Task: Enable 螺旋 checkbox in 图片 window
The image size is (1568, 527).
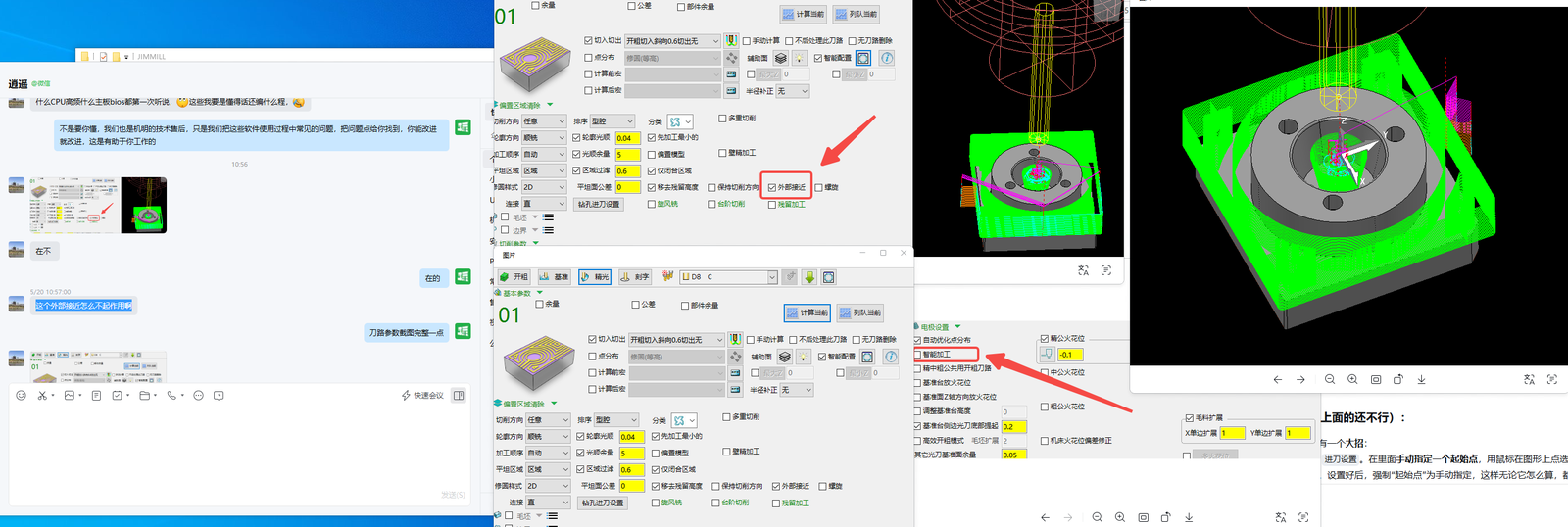Action: click(824, 486)
